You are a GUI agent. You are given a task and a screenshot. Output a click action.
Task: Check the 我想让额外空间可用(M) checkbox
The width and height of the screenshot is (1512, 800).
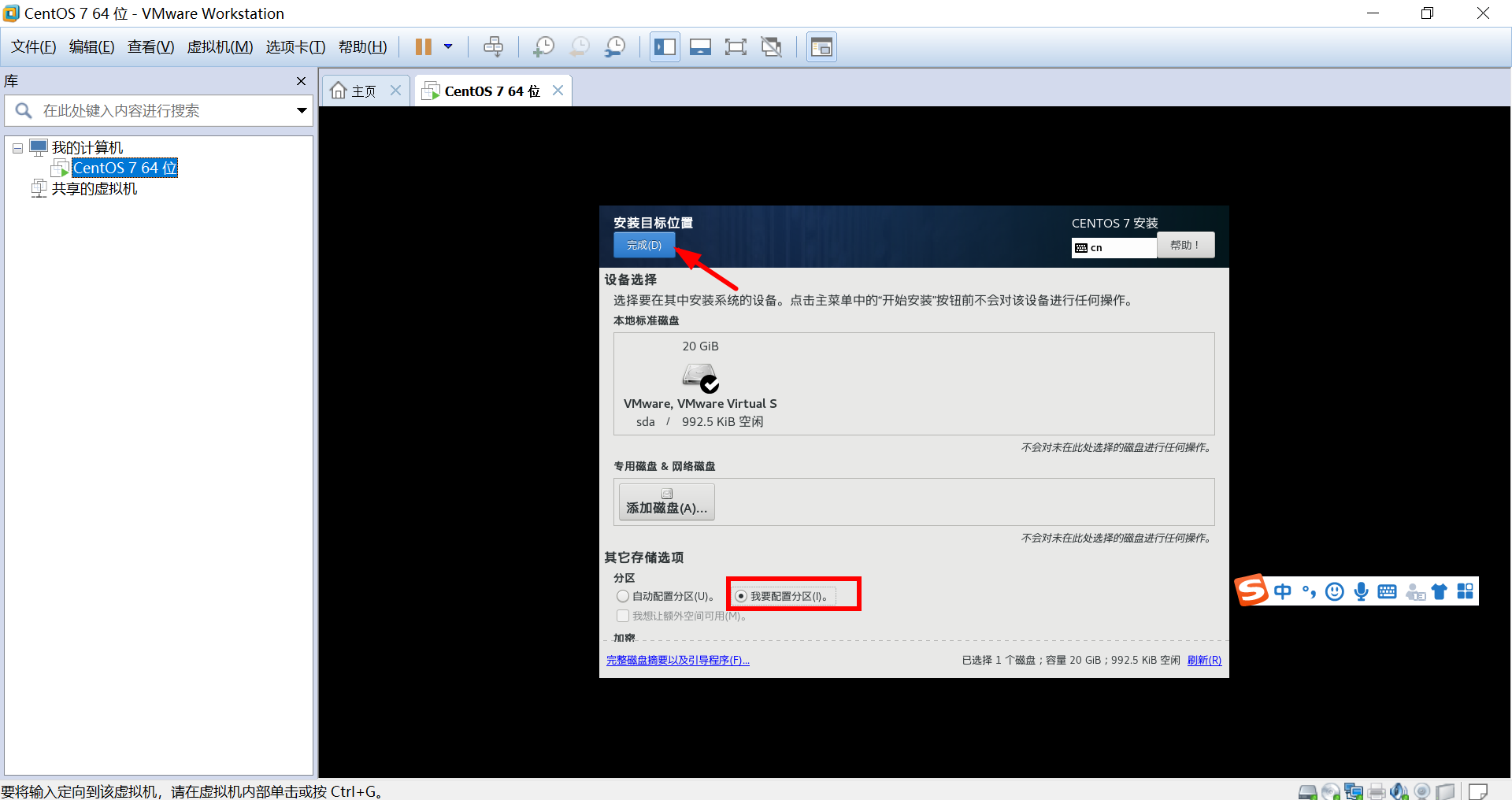[623, 616]
